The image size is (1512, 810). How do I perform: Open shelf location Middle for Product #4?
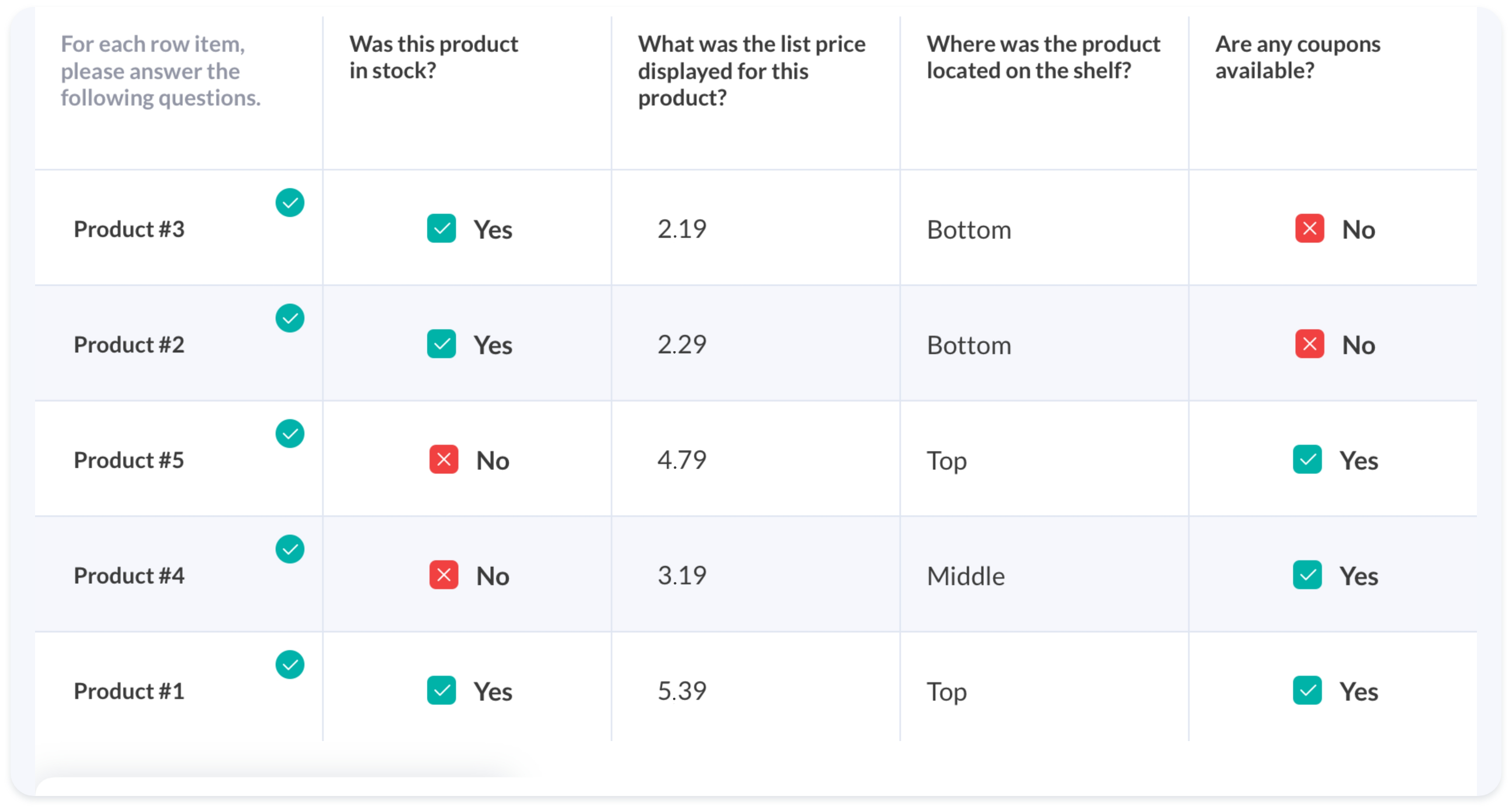[966, 576]
